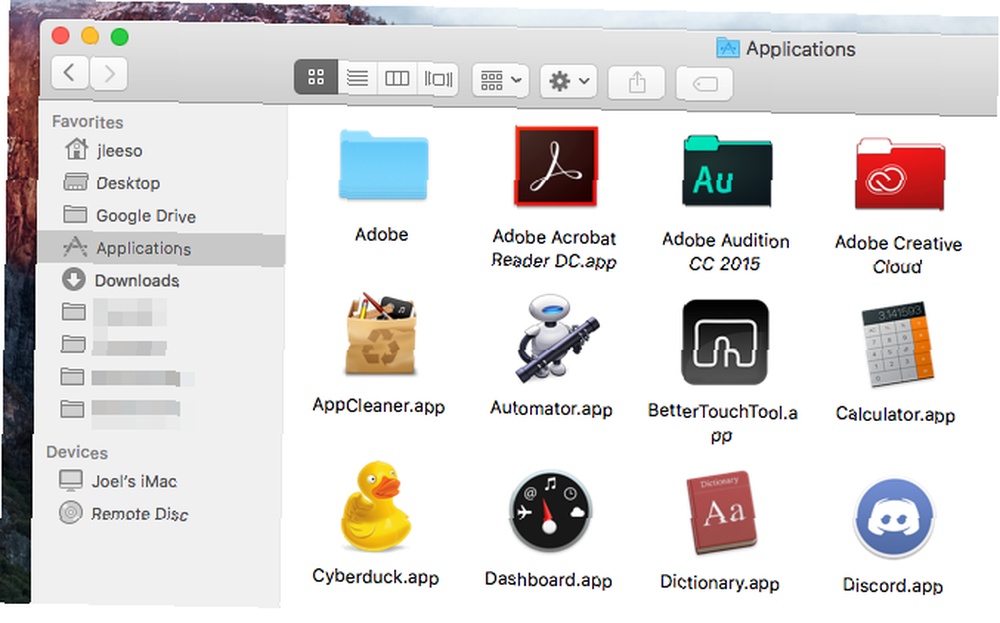1000x623 pixels.
Task: Click the 'Calculator.app' name label
Action: [895, 414]
